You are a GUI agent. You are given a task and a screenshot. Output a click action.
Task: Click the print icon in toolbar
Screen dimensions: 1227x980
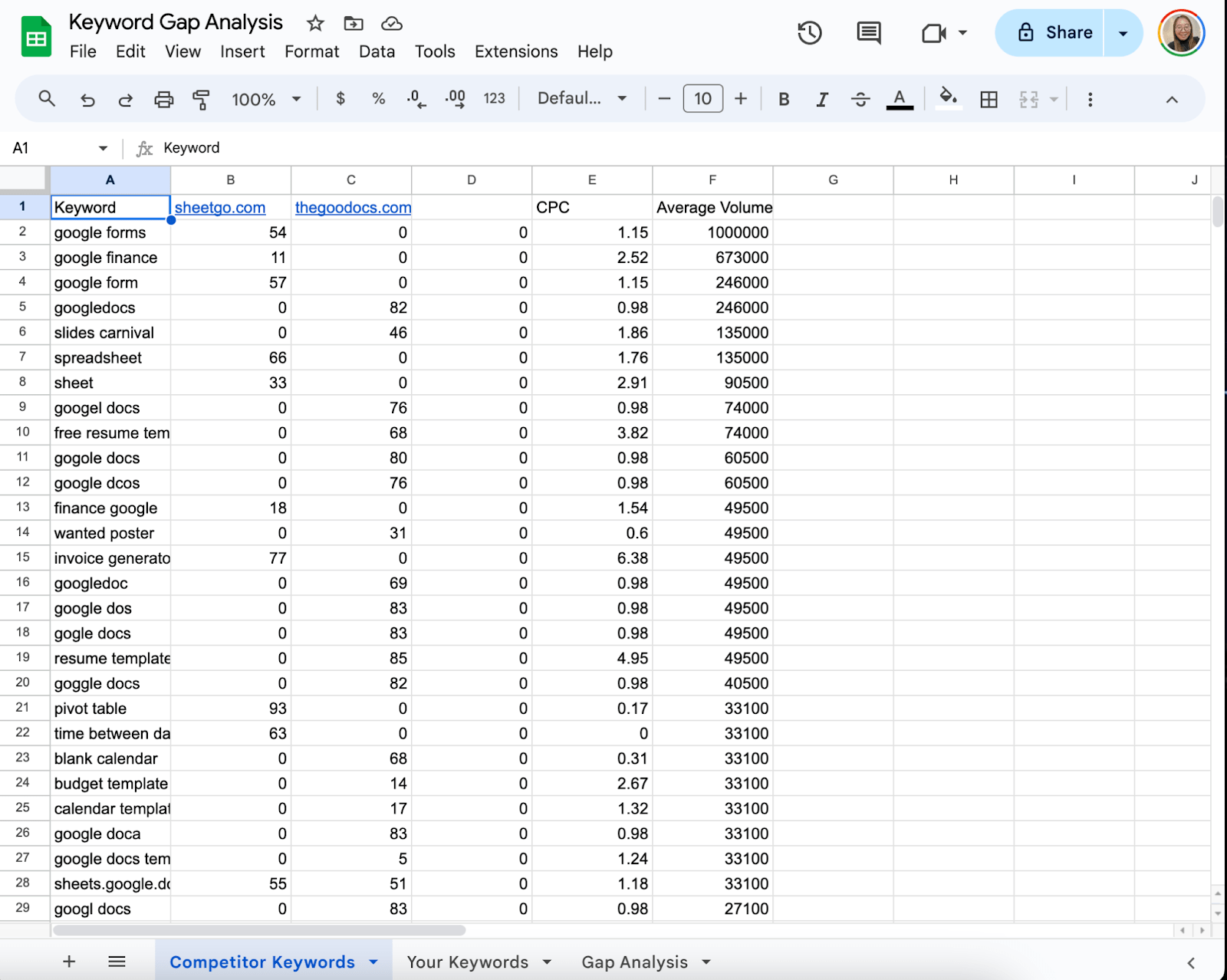click(163, 99)
